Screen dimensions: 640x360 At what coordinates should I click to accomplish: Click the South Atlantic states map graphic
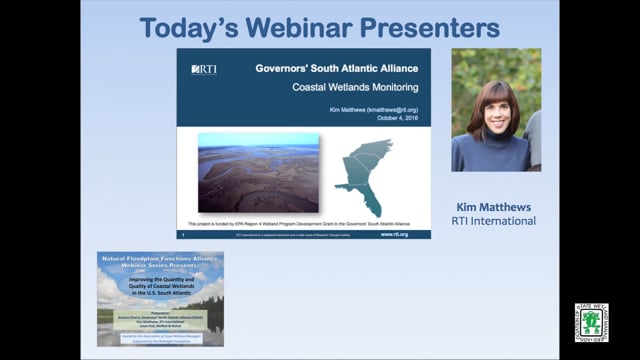pyautogui.click(x=363, y=178)
